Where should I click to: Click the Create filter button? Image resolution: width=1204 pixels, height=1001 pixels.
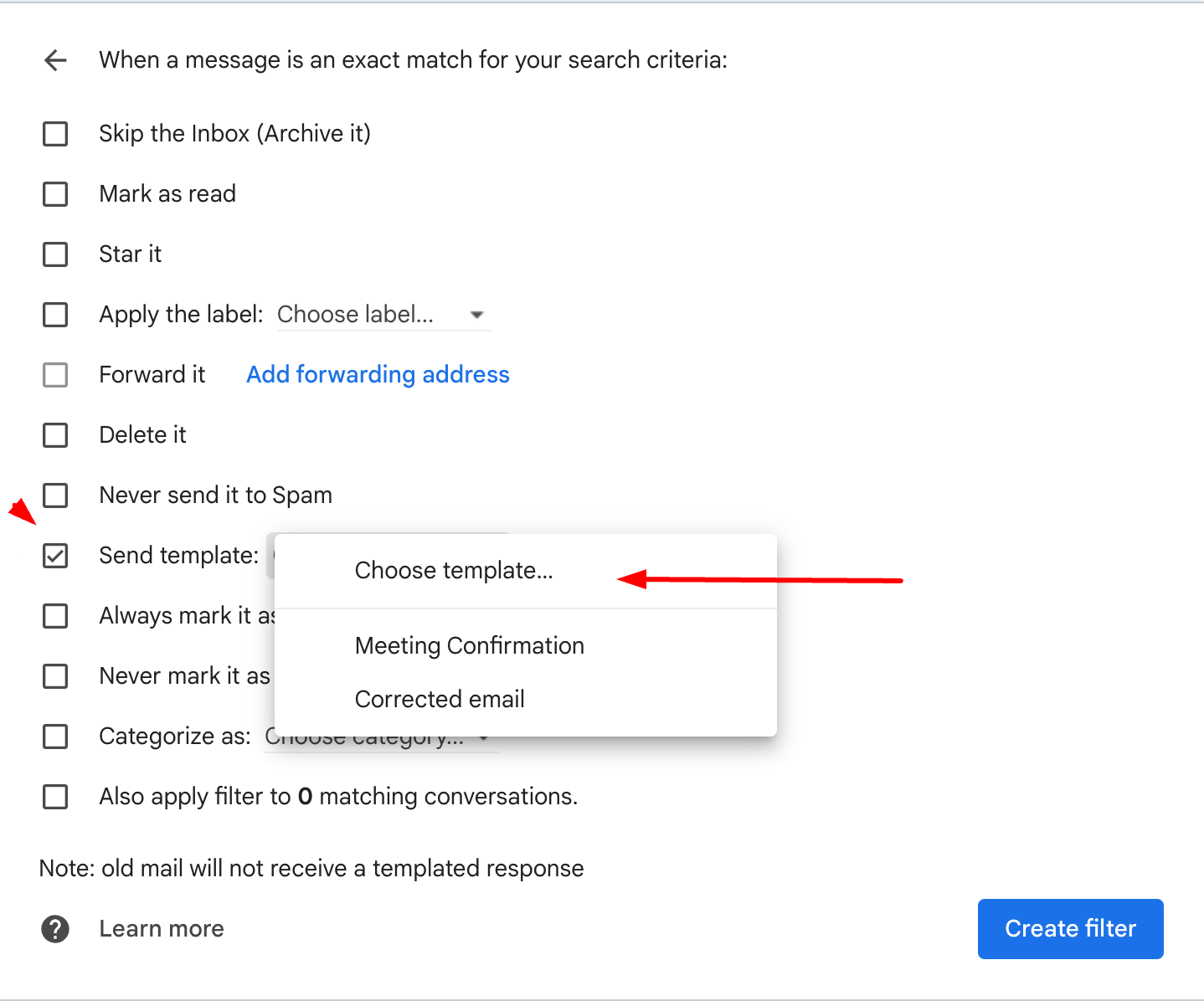click(x=1070, y=929)
